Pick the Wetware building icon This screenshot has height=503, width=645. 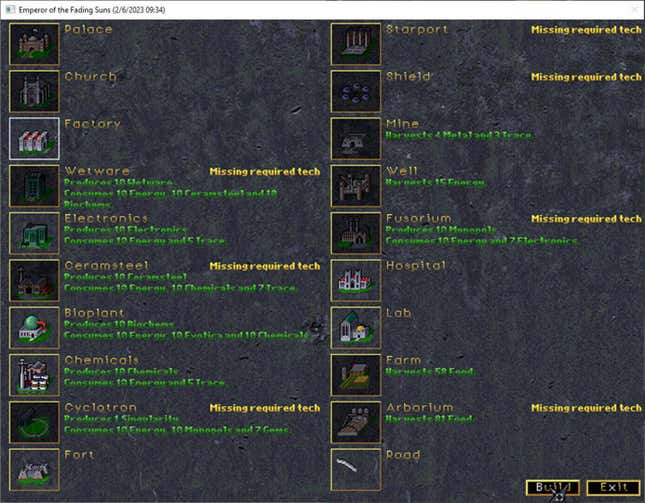[34, 186]
